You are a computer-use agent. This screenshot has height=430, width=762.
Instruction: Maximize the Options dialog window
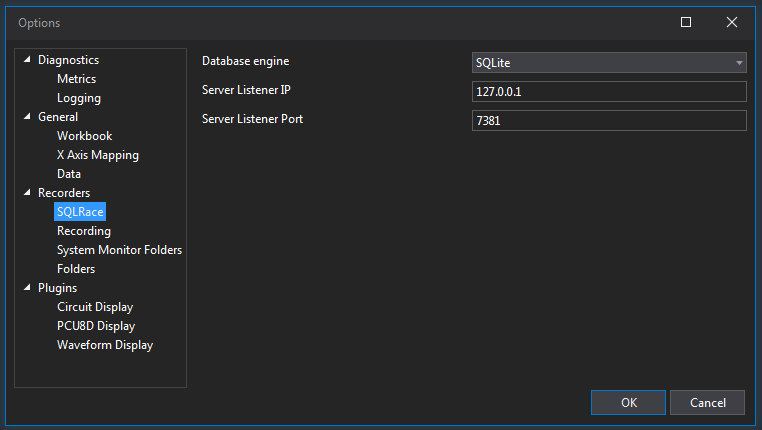pyautogui.click(x=686, y=22)
